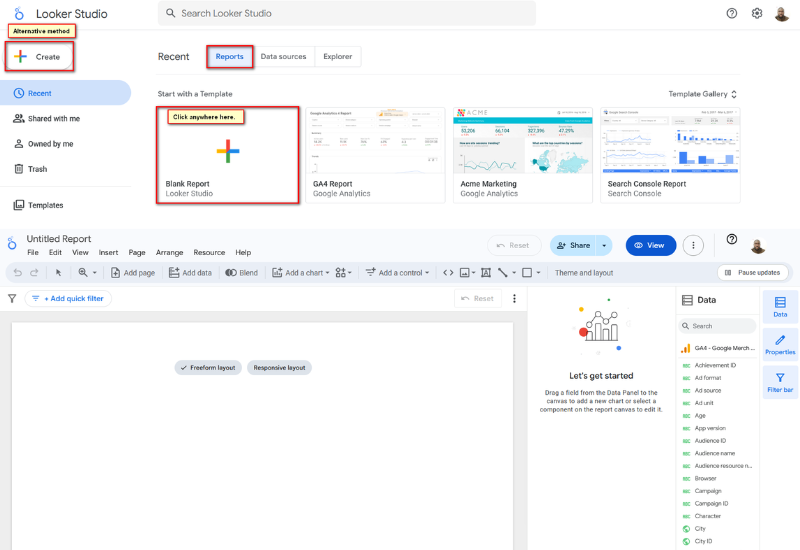
Task: Open filter bar three-dot menu
Action: 514,298
